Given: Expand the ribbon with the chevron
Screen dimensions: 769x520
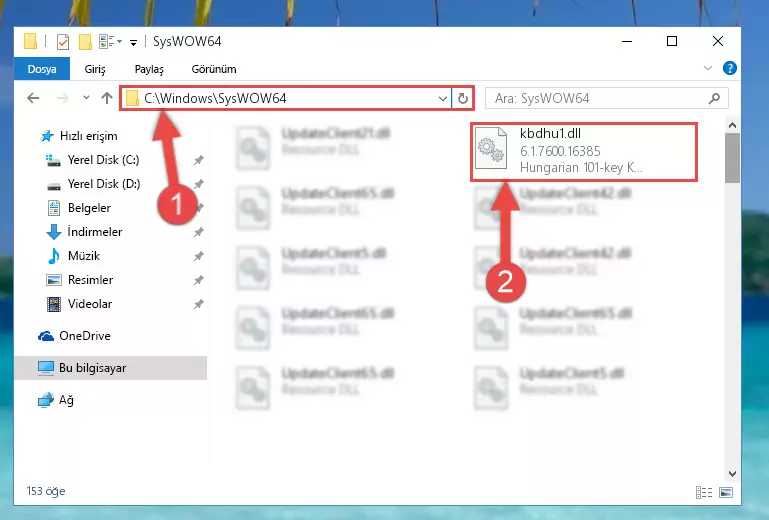Looking at the screenshot, I should [x=708, y=68].
